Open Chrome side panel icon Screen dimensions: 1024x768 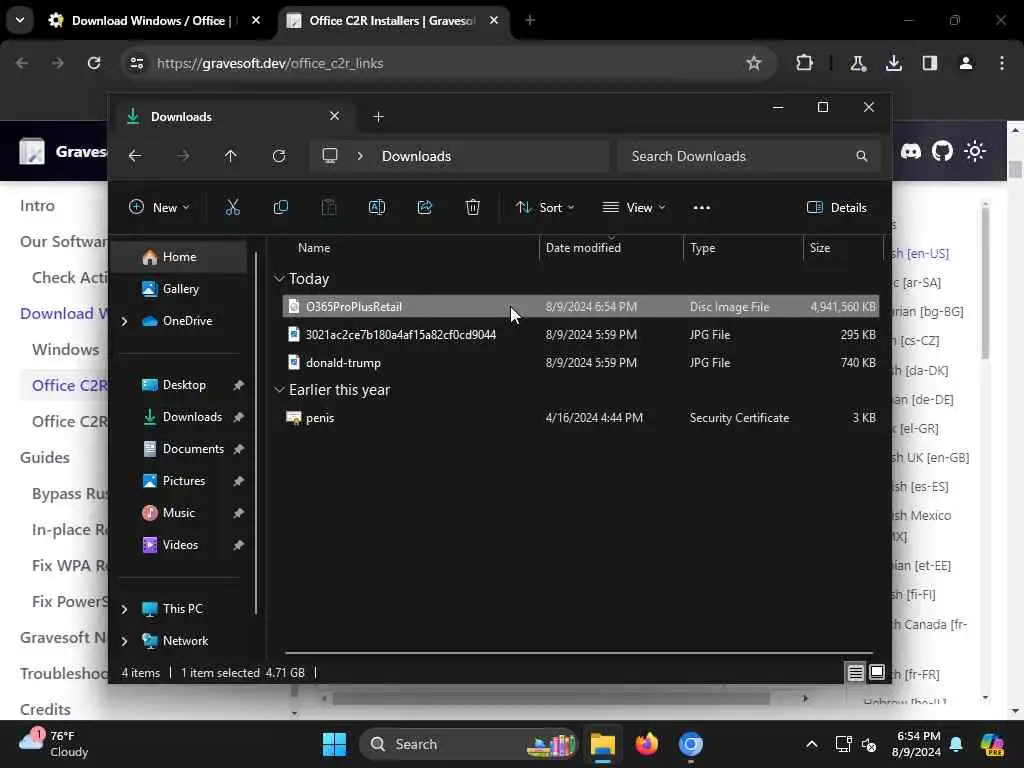pos(930,63)
